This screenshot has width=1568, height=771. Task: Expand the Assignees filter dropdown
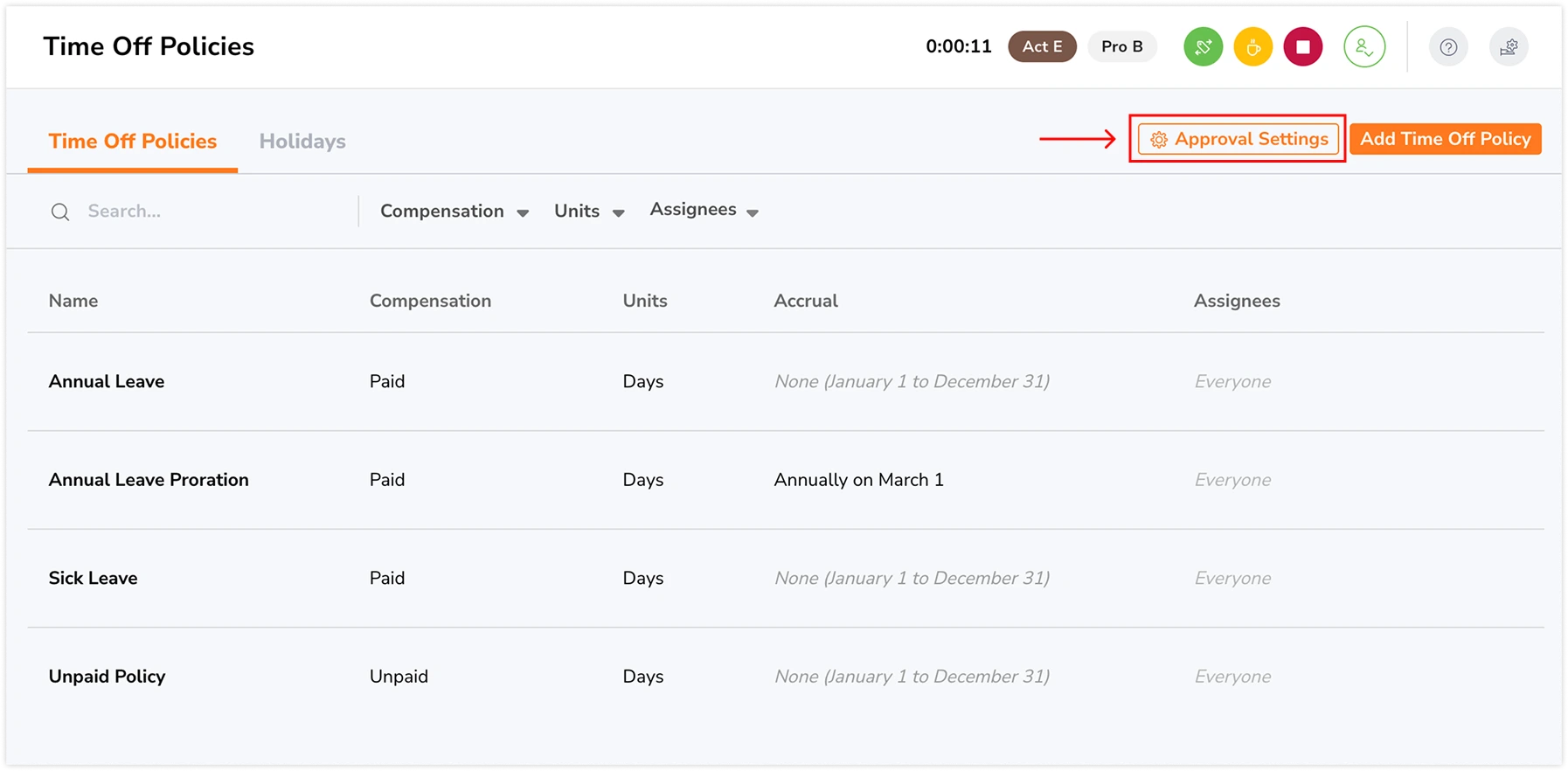coord(704,210)
